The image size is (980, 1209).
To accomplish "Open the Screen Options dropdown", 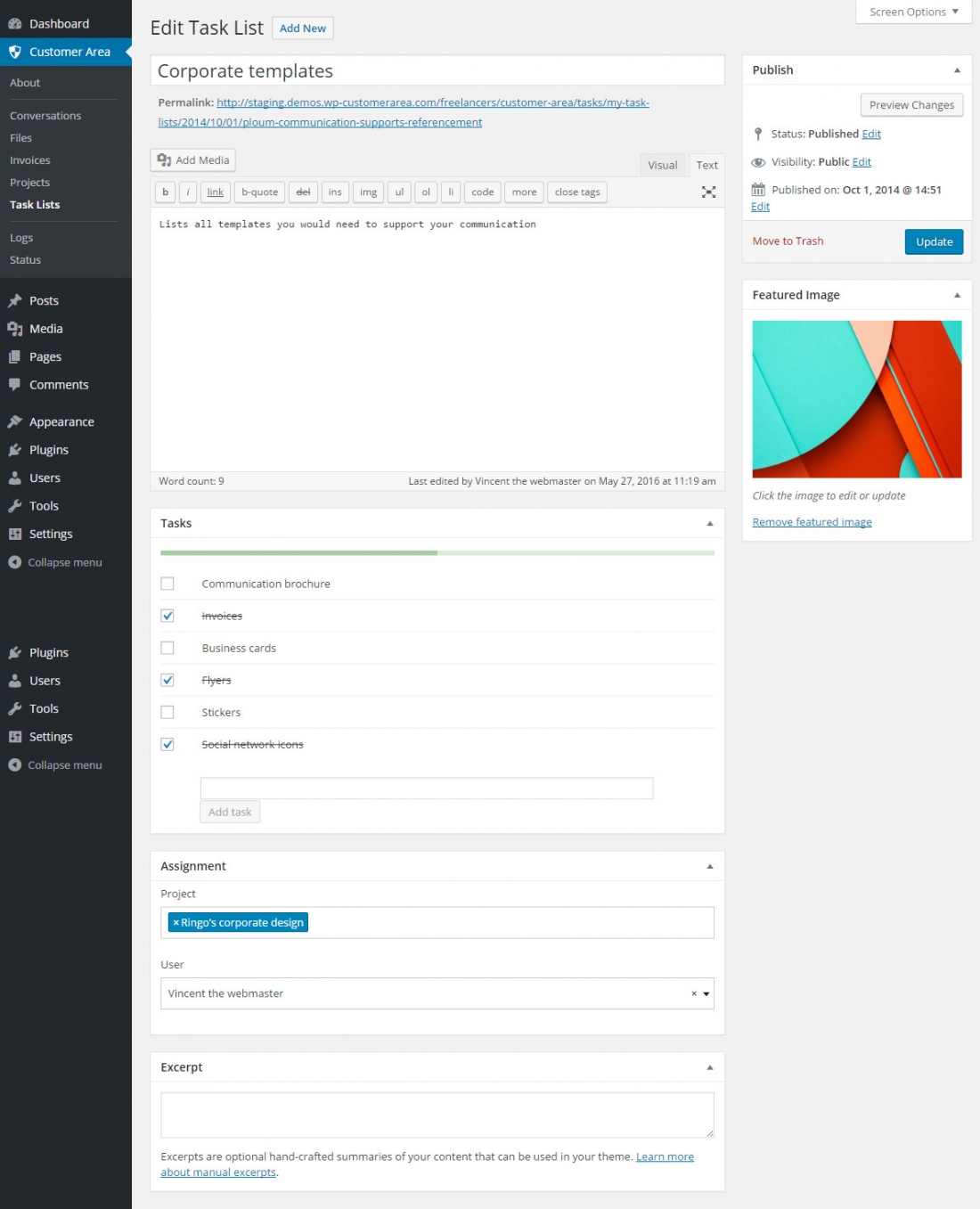I will [x=911, y=12].
